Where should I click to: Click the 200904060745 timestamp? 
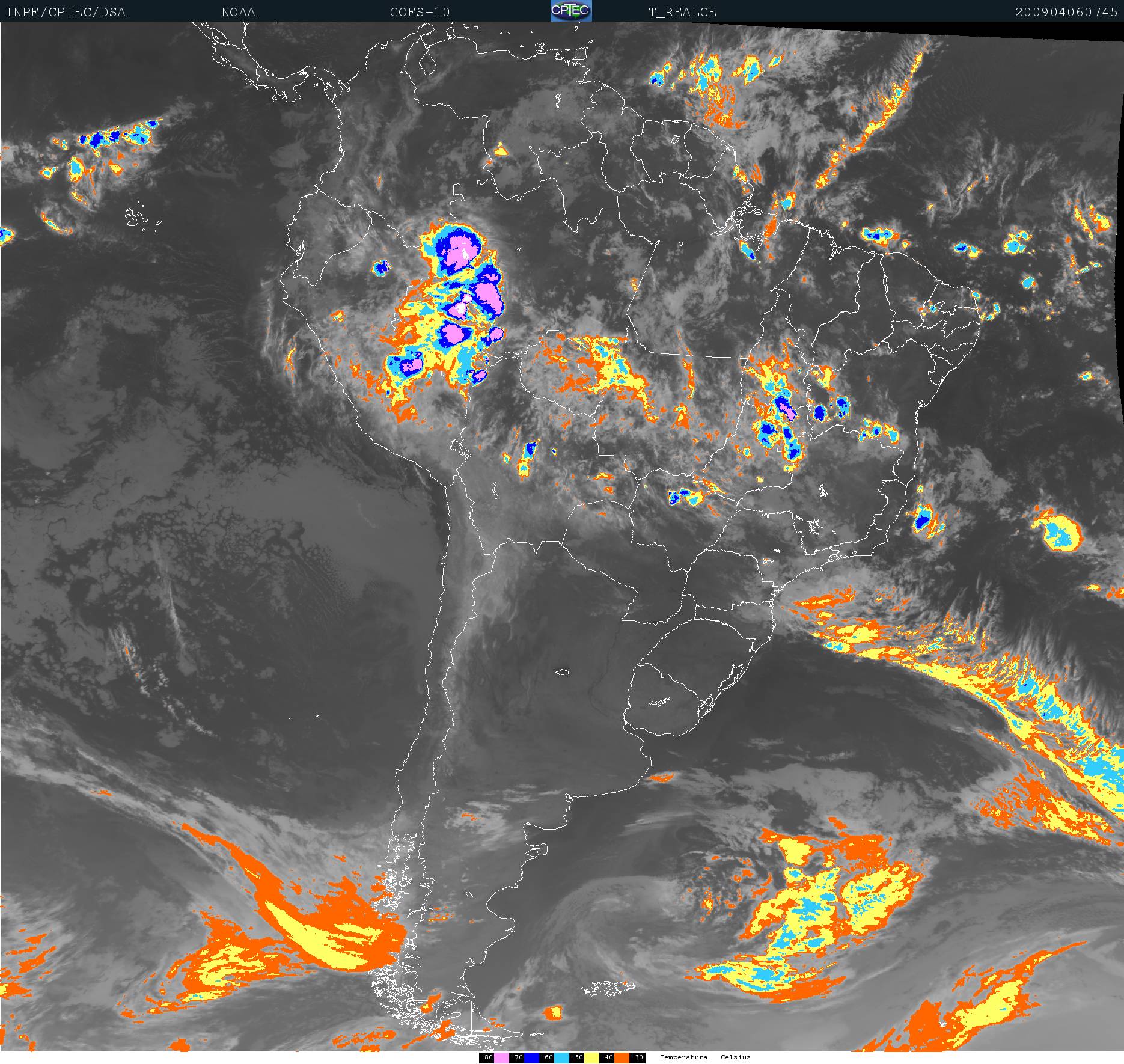(1066, 12)
